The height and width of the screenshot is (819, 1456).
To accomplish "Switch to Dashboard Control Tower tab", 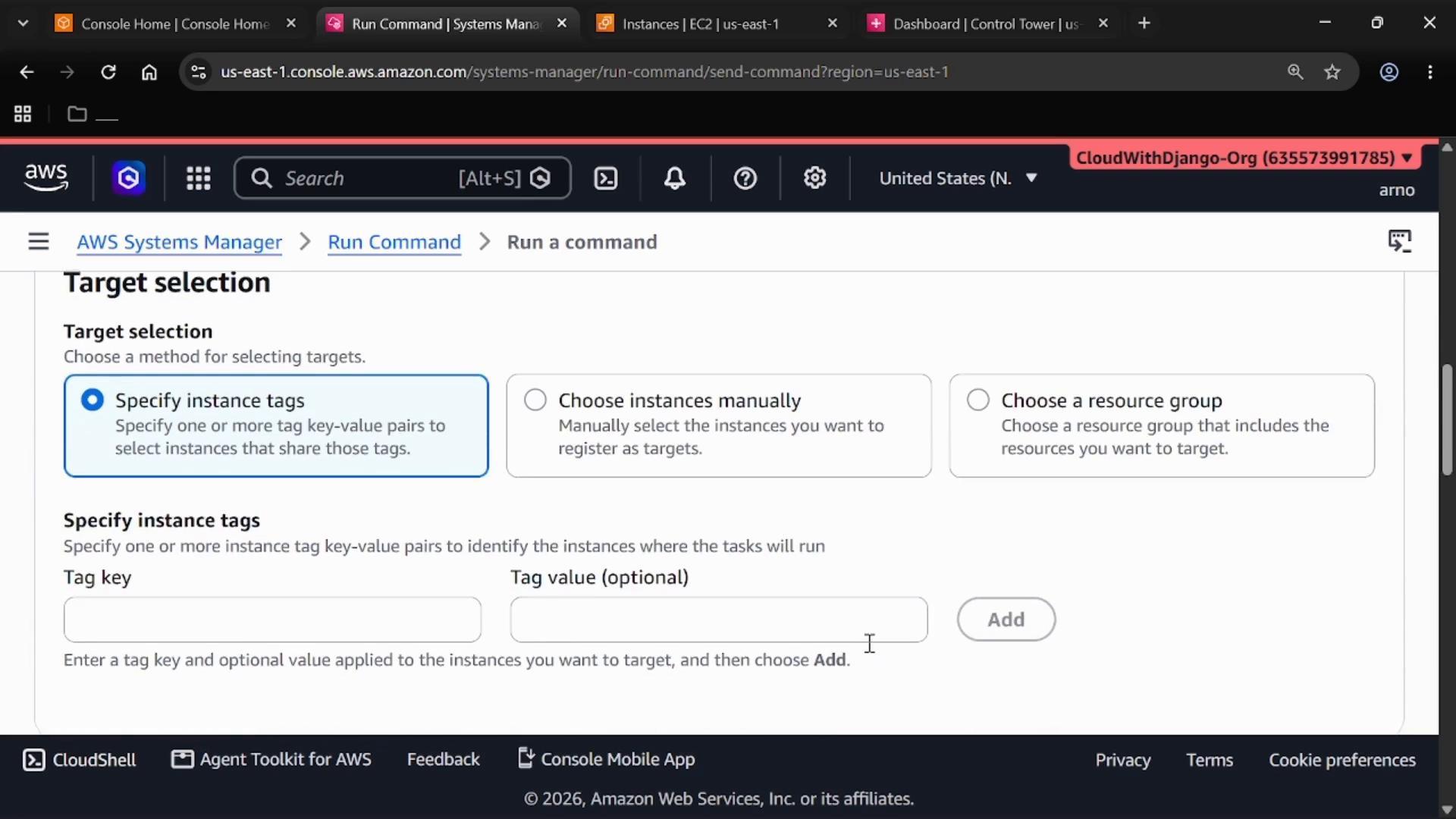I will pos(986,24).
